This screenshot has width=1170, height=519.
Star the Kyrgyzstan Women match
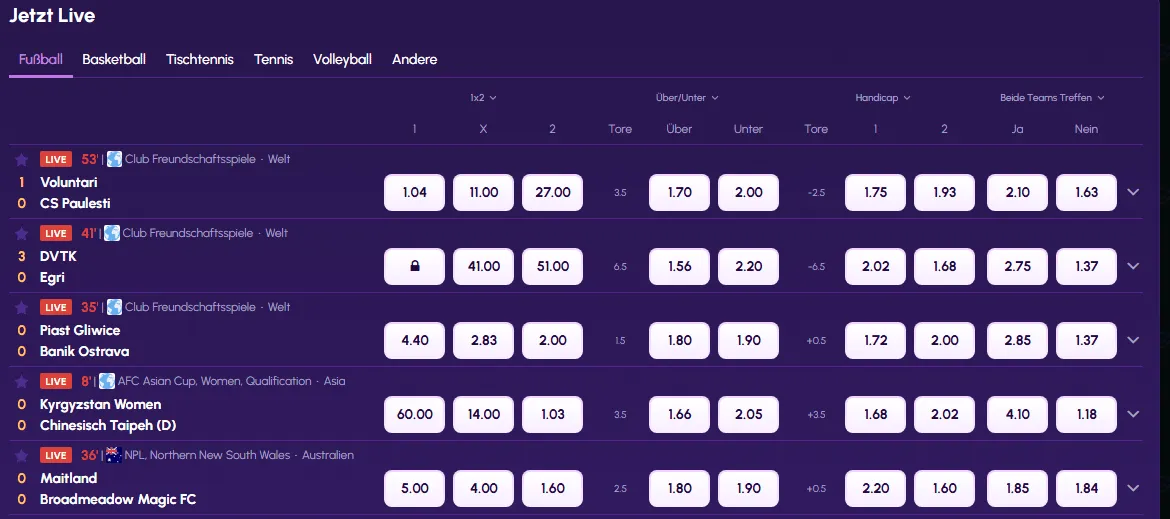[x=22, y=381]
